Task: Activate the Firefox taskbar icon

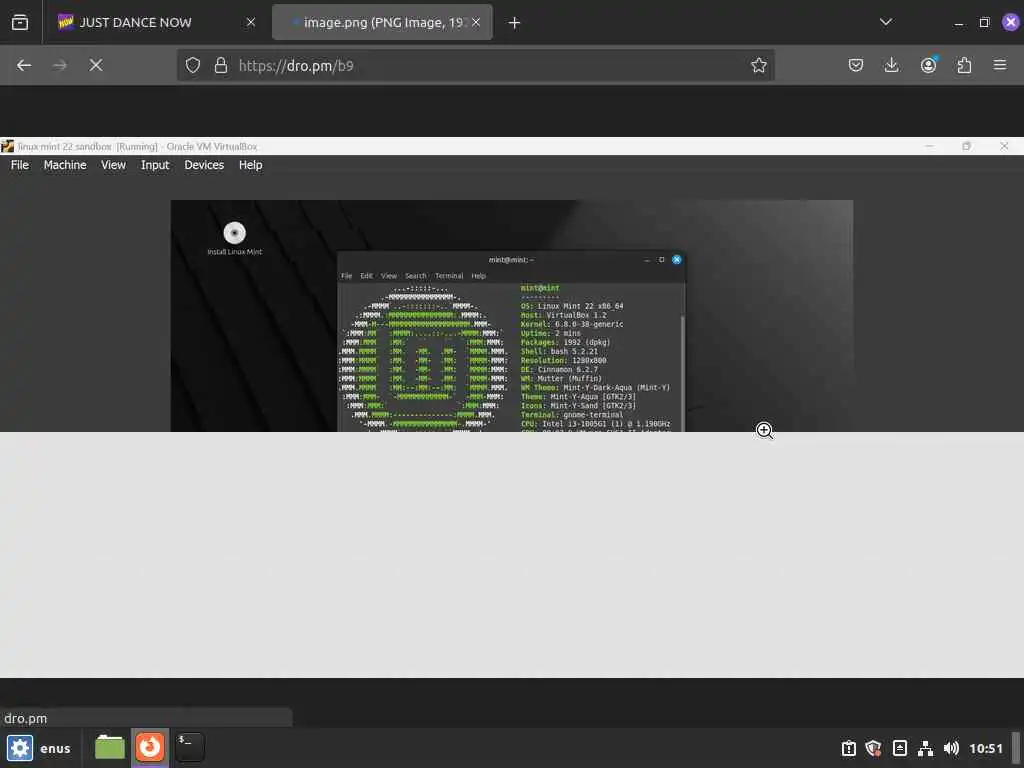Action: 150,748
